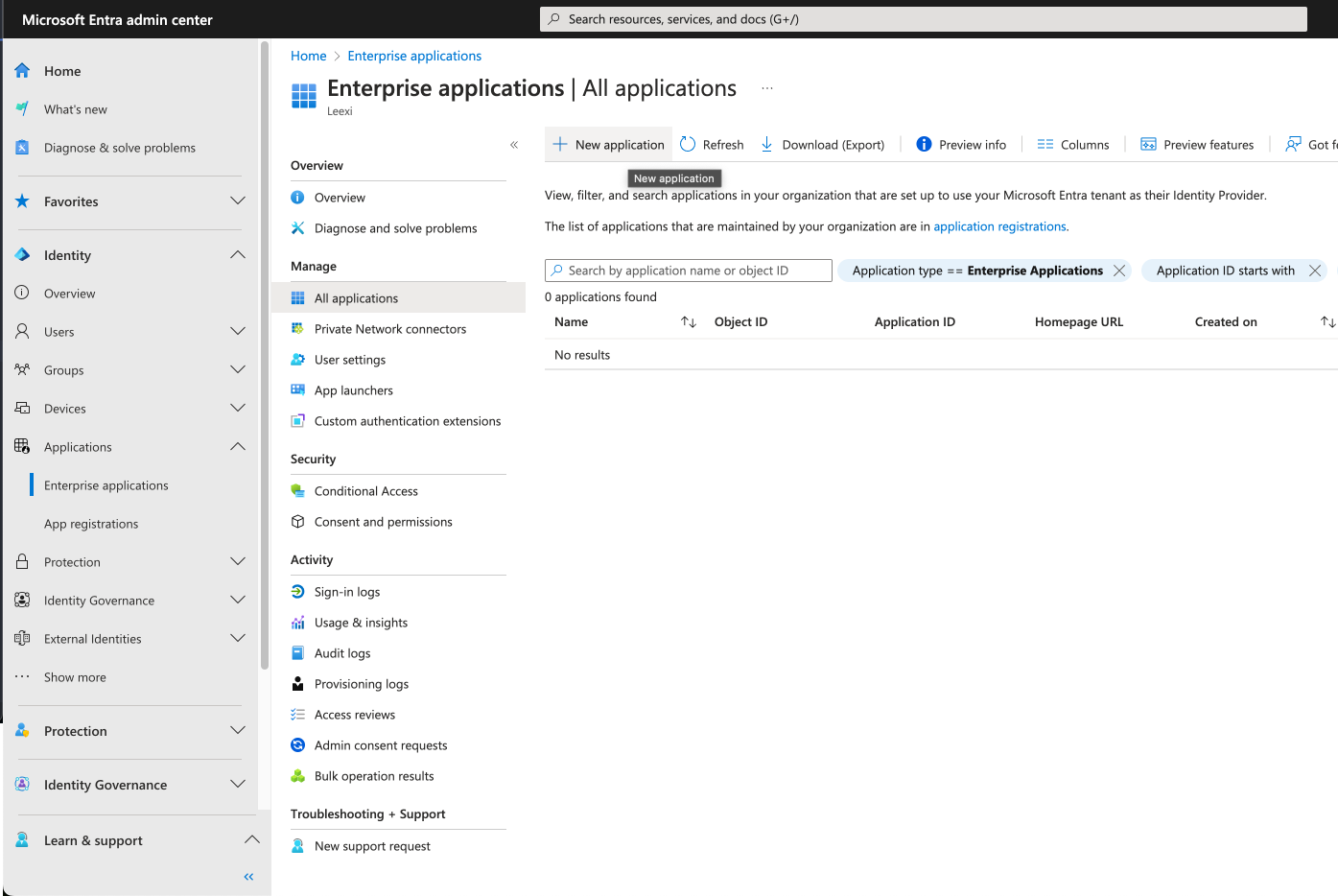The width and height of the screenshot is (1338, 896).
Task: Expand the External Identities chevron
Action: click(238, 638)
